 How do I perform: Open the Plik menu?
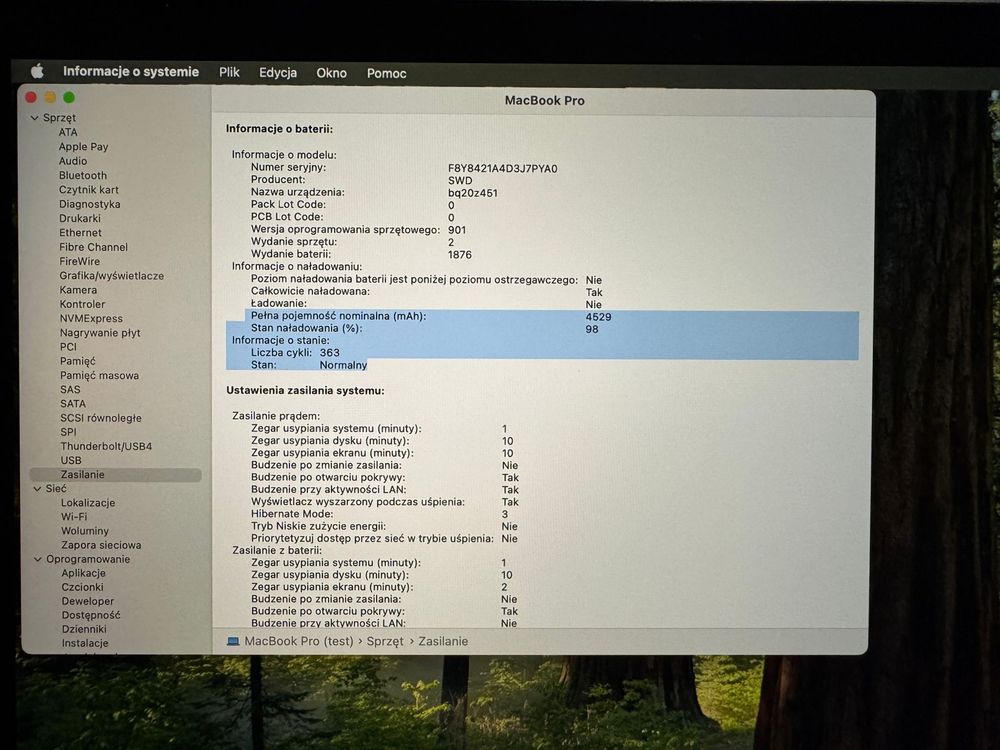pos(229,72)
